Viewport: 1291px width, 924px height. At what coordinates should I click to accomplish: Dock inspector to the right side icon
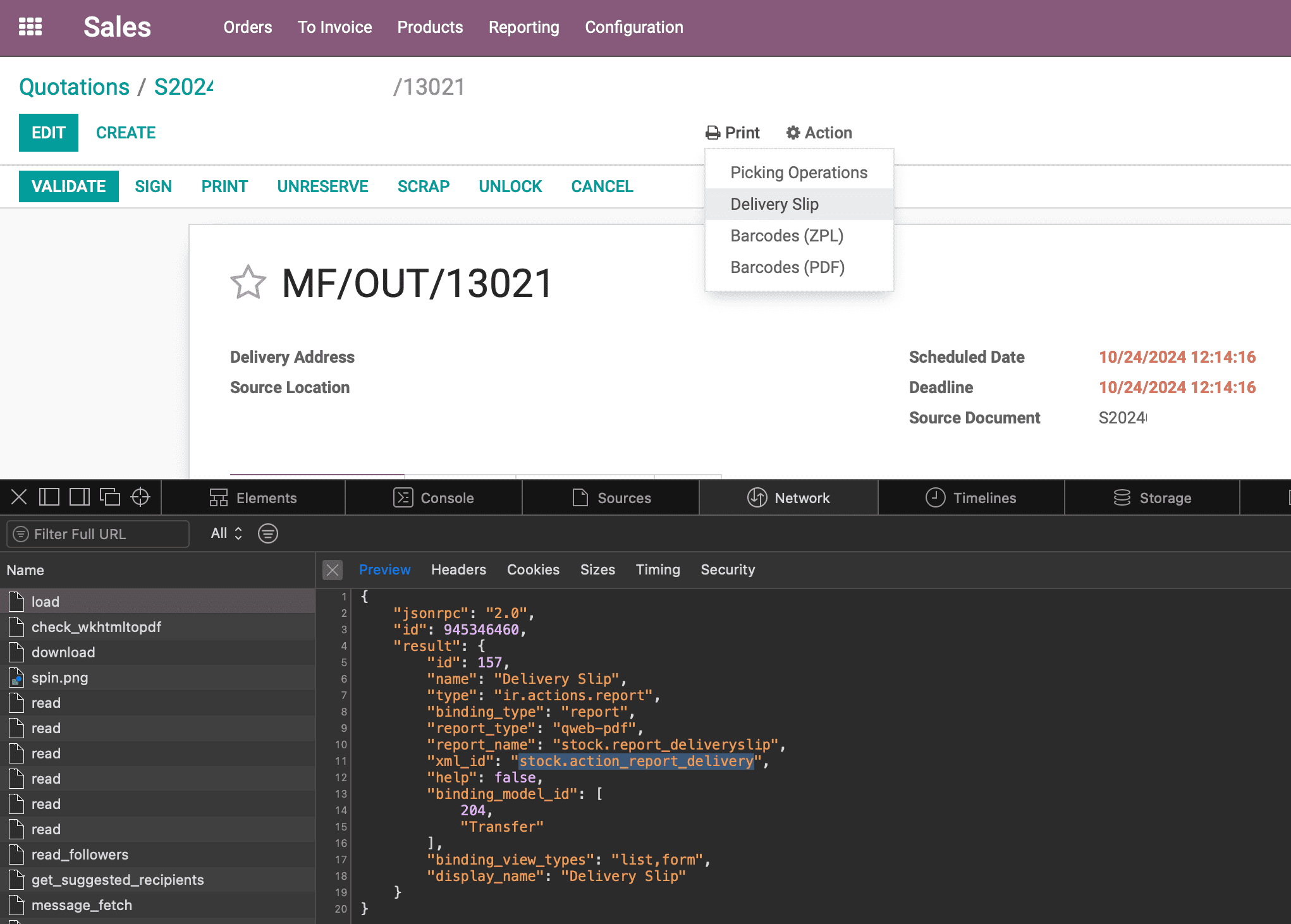click(x=80, y=497)
